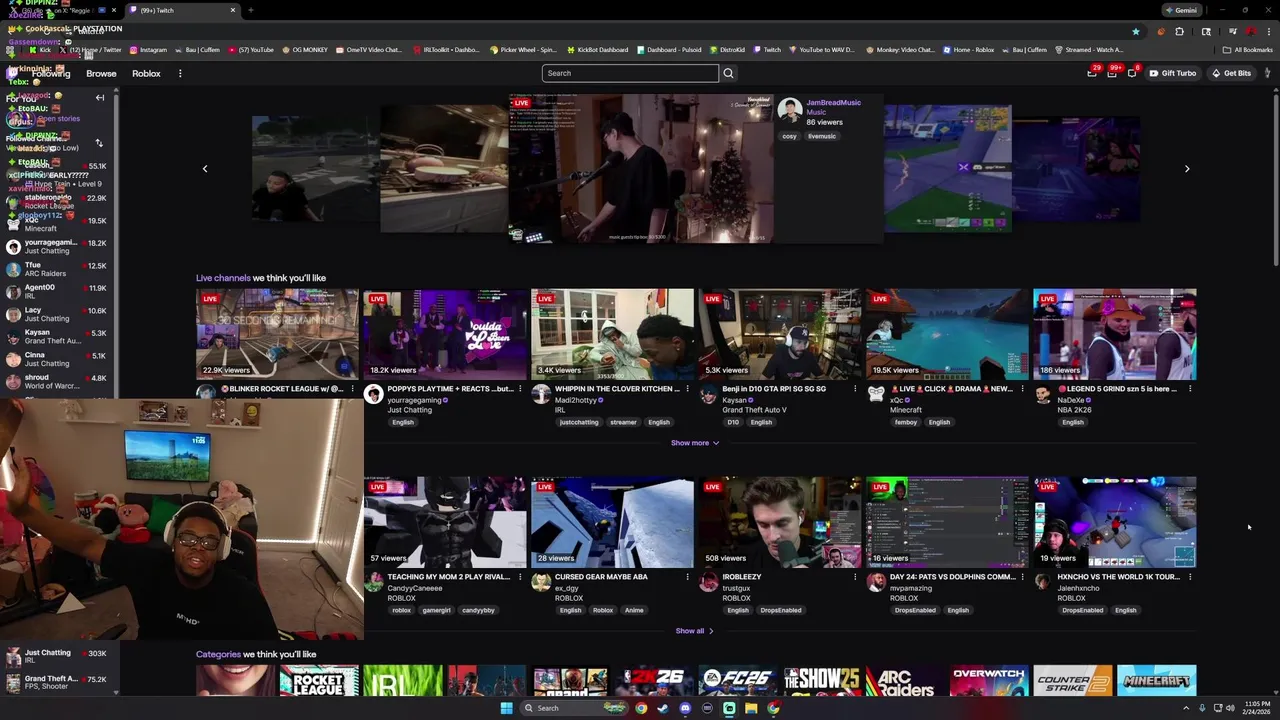The image size is (1280, 720).
Task: Open the BLINKER ROCKET LEAGUE stream thumbnail
Action: click(277, 334)
